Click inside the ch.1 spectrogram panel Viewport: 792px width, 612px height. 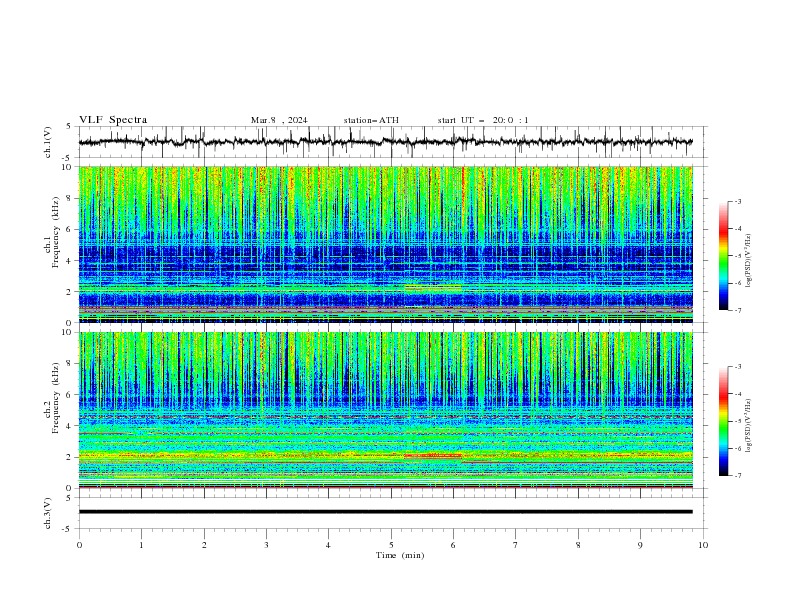[385, 244]
